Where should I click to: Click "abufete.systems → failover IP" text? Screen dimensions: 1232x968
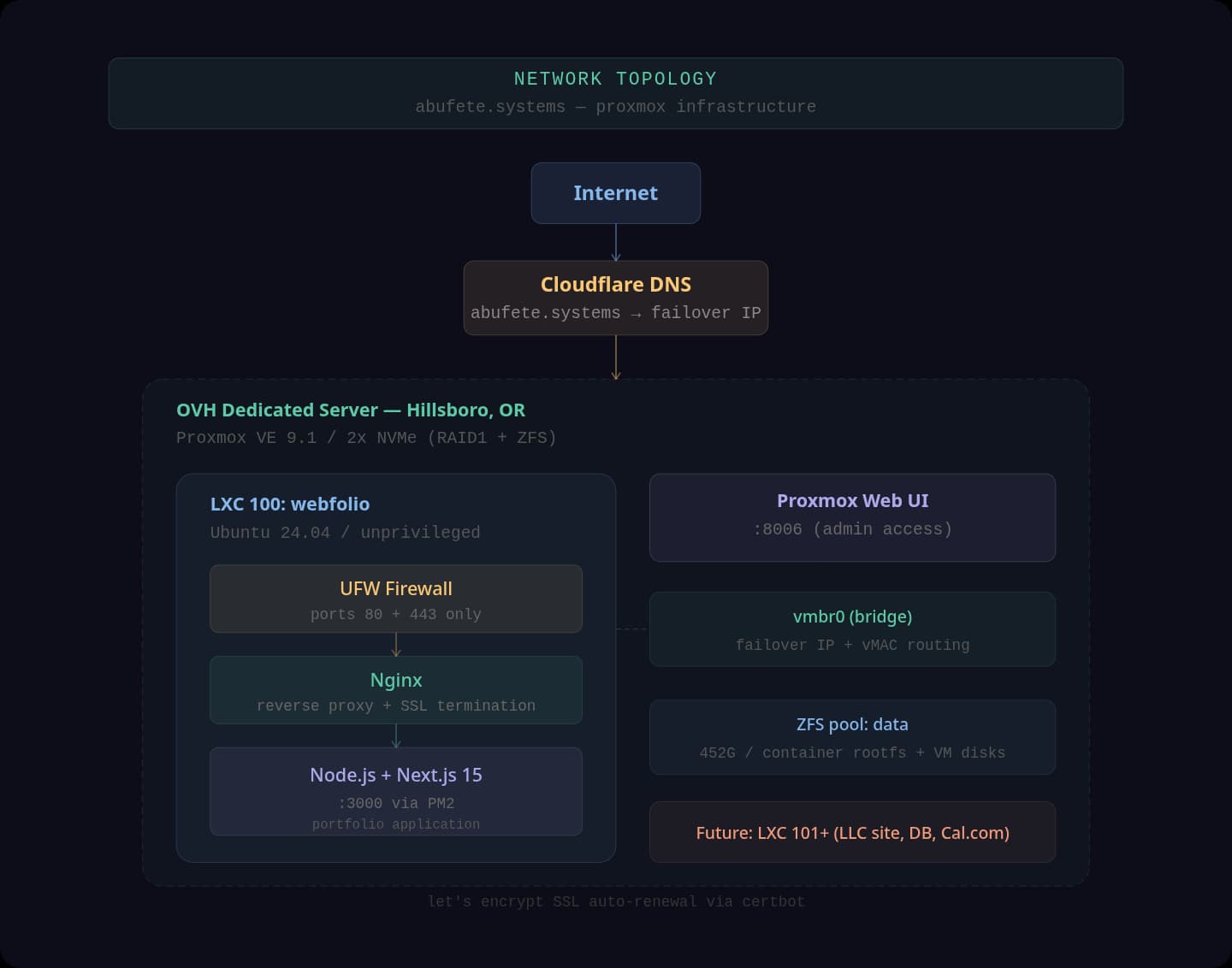(616, 313)
